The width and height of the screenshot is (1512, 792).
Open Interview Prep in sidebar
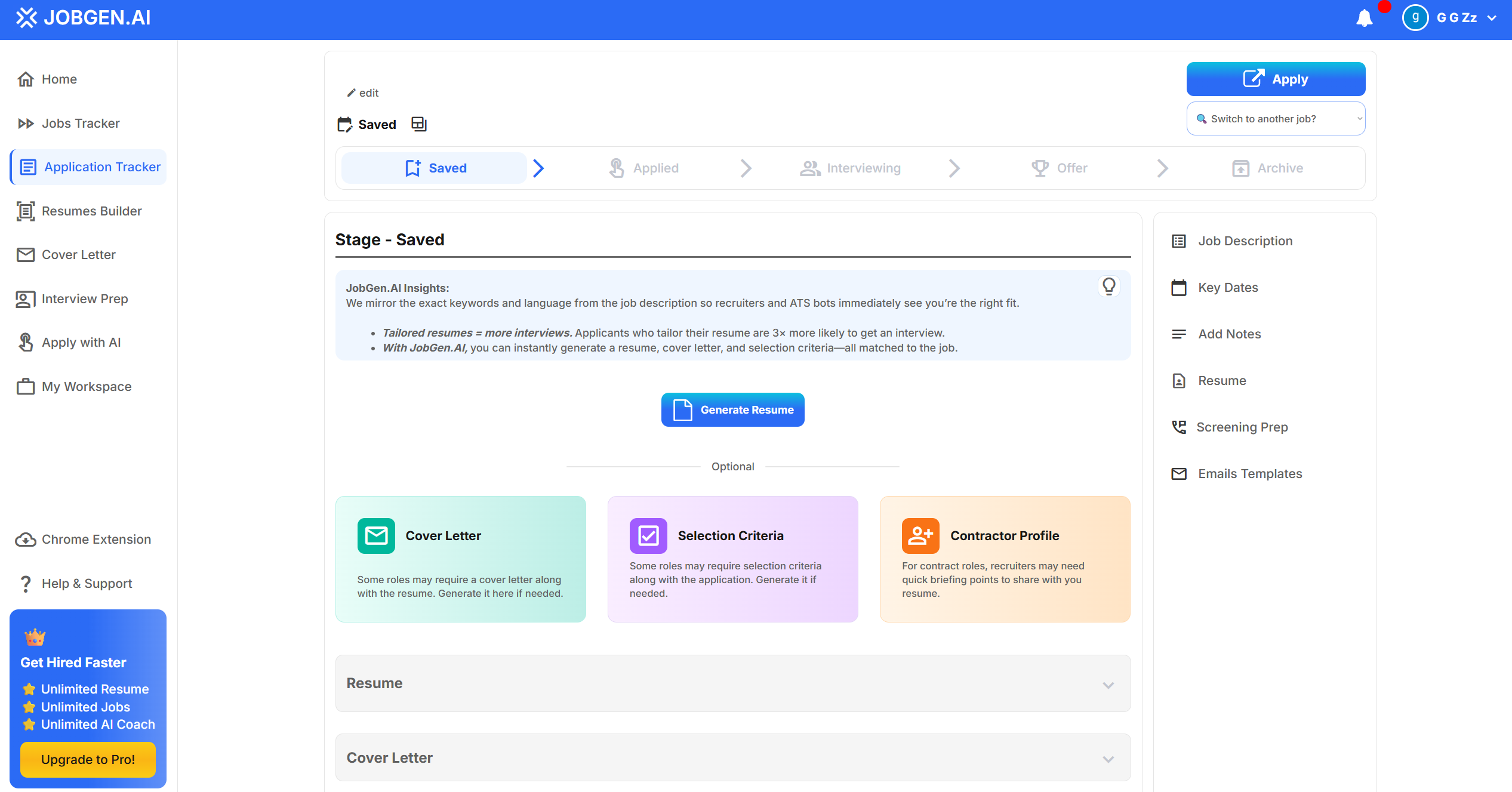(x=73, y=299)
